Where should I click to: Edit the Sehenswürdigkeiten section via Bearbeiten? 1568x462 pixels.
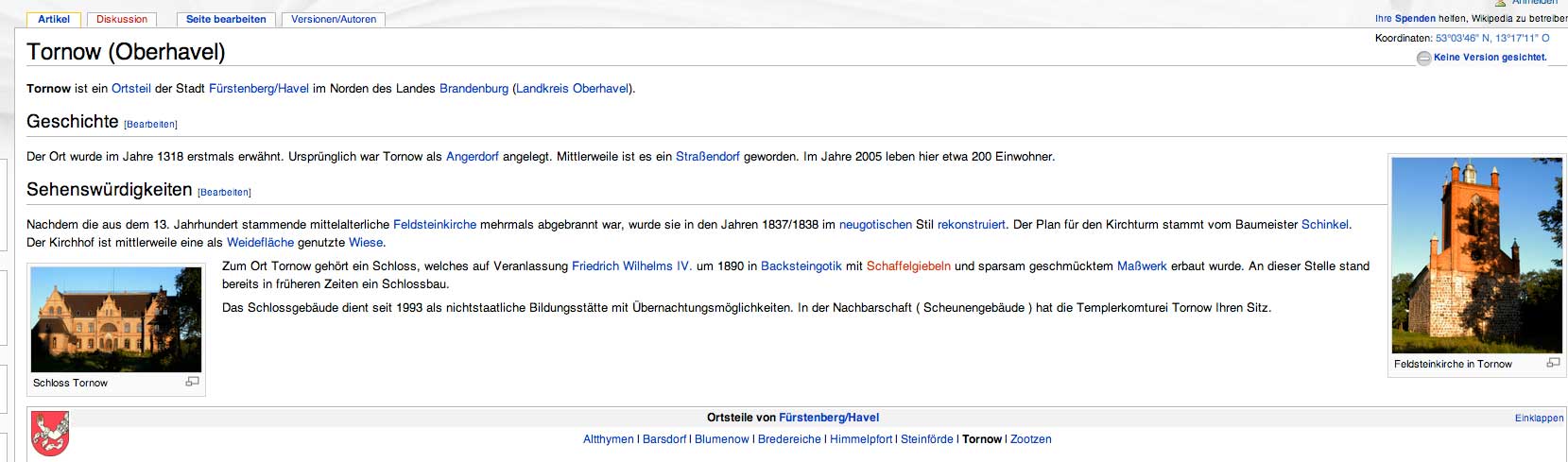coord(224,192)
